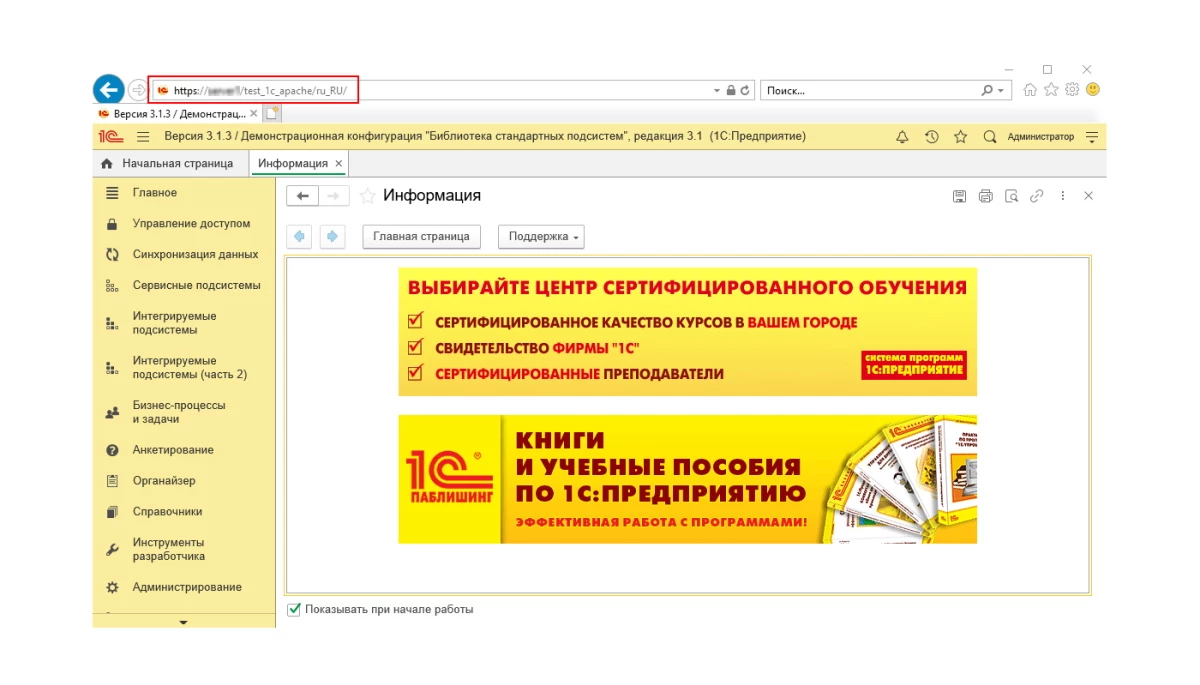
Task: Open the three-dots more menu
Action: (1063, 196)
